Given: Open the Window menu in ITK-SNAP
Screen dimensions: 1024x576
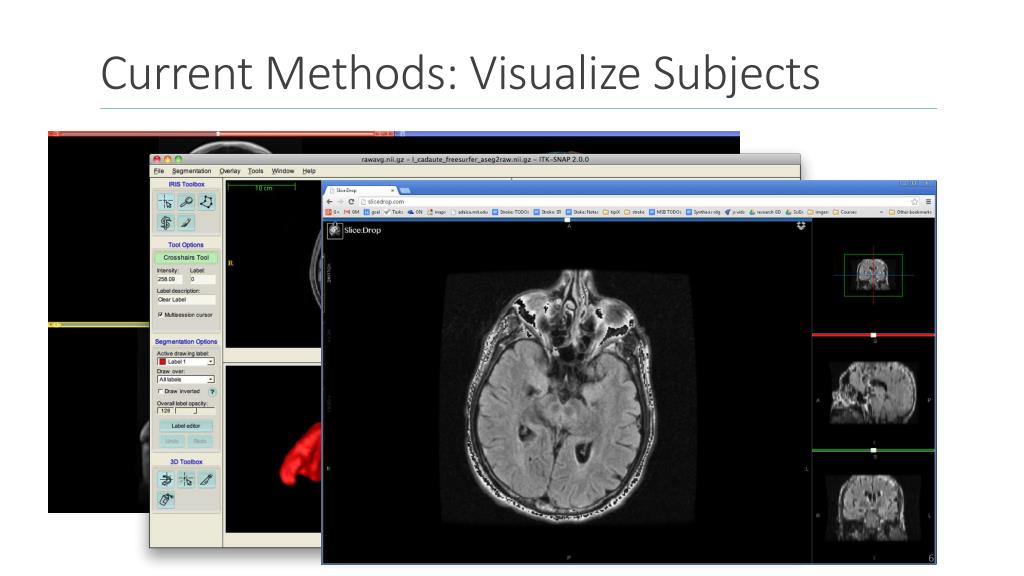Looking at the screenshot, I should pos(283,171).
